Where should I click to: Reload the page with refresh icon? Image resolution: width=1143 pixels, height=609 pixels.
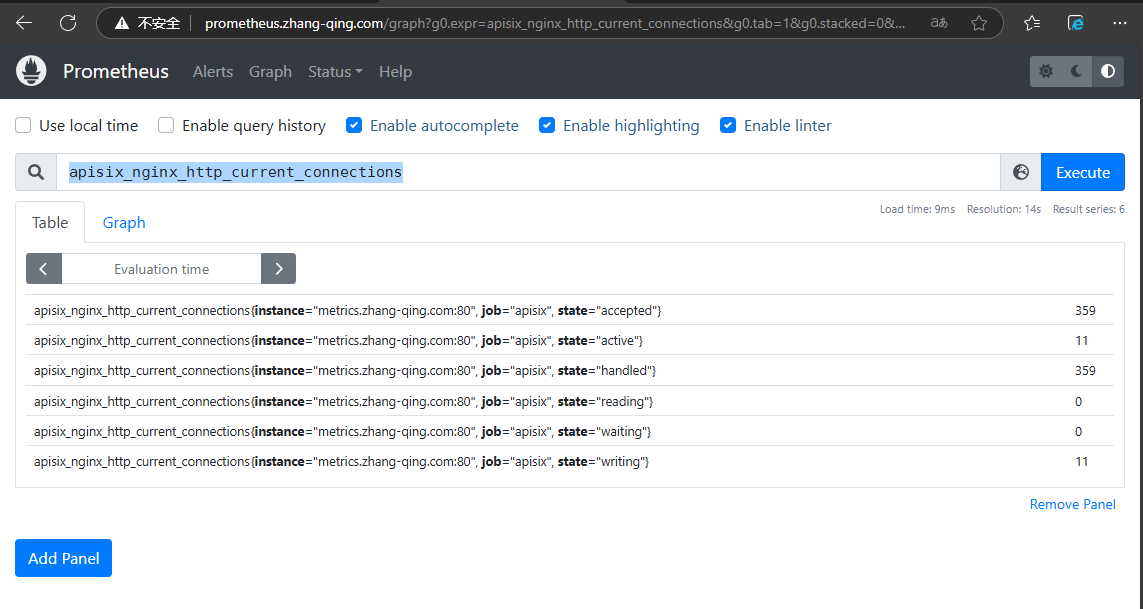point(68,23)
